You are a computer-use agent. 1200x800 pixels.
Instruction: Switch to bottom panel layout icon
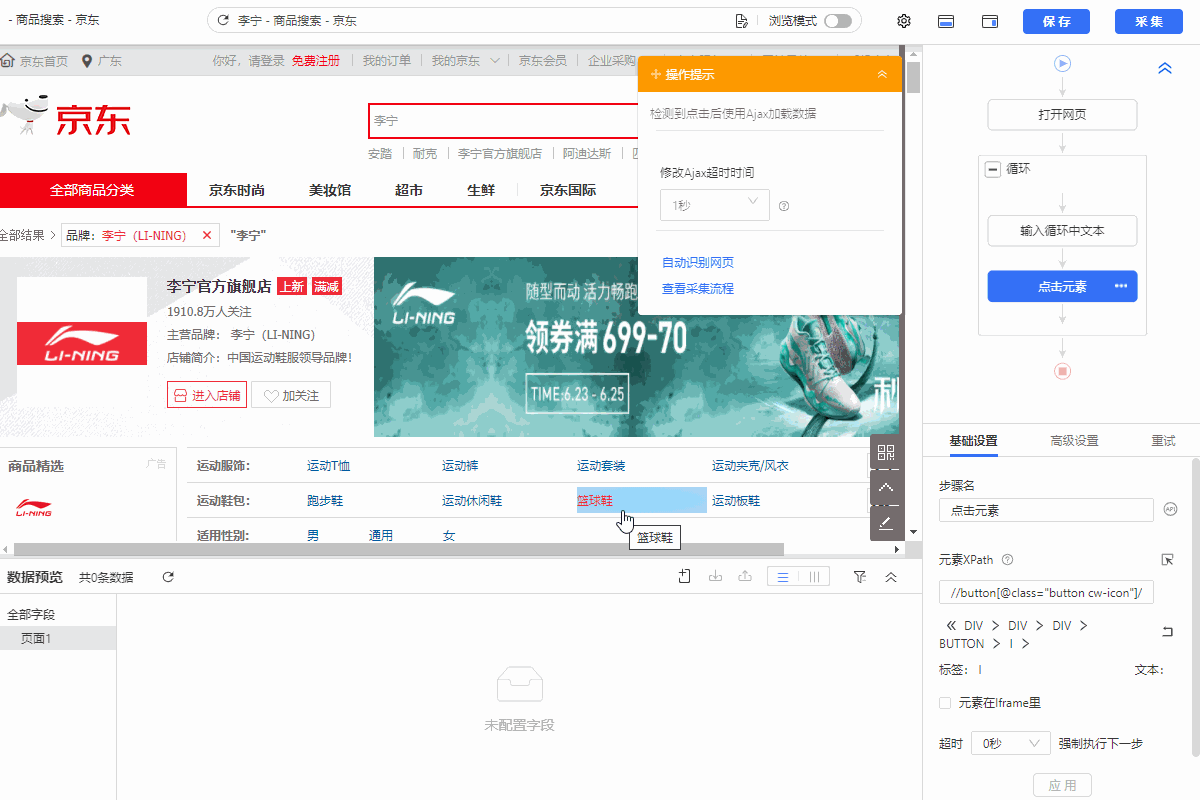click(945, 21)
